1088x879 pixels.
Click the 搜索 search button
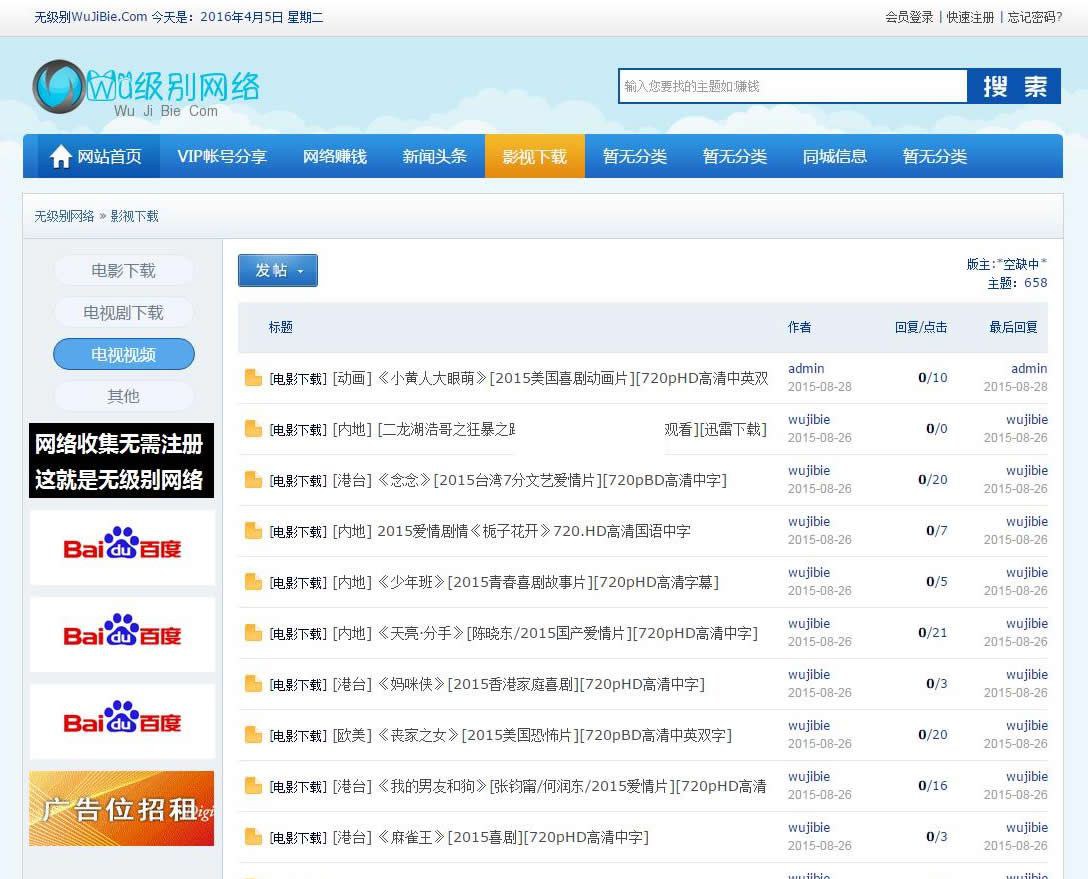coord(1014,86)
